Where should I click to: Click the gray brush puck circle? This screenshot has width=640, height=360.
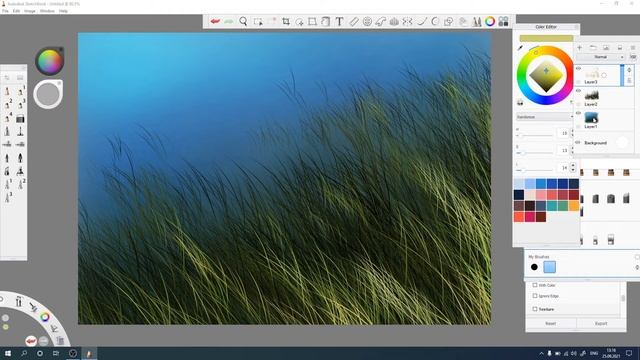tap(48, 94)
